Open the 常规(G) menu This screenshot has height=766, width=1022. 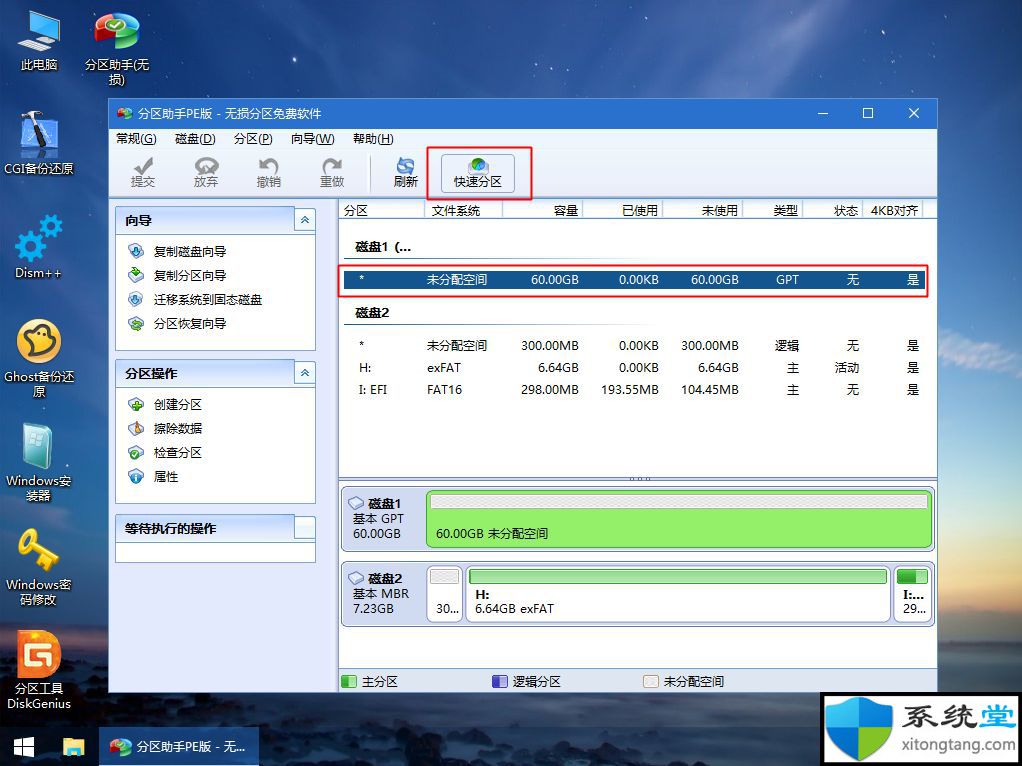[136, 138]
